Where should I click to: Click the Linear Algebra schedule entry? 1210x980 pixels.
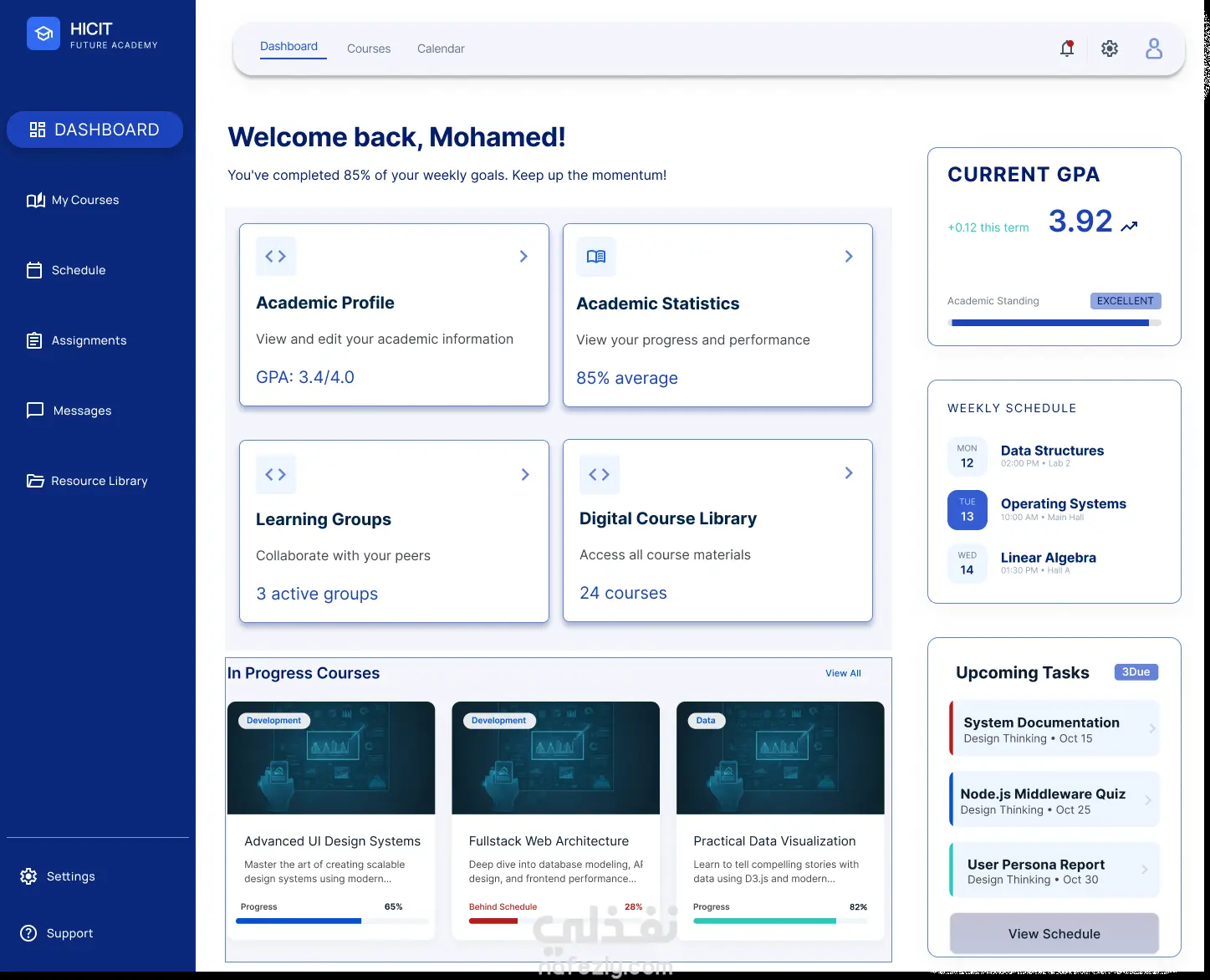click(1049, 563)
